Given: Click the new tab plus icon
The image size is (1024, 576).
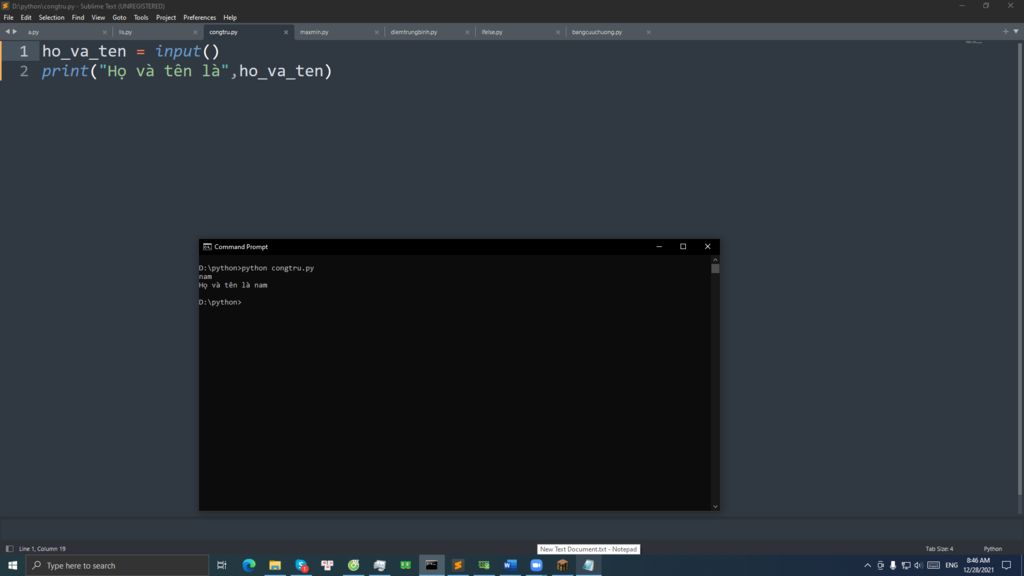Looking at the screenshot, I should pos(1006,31).
